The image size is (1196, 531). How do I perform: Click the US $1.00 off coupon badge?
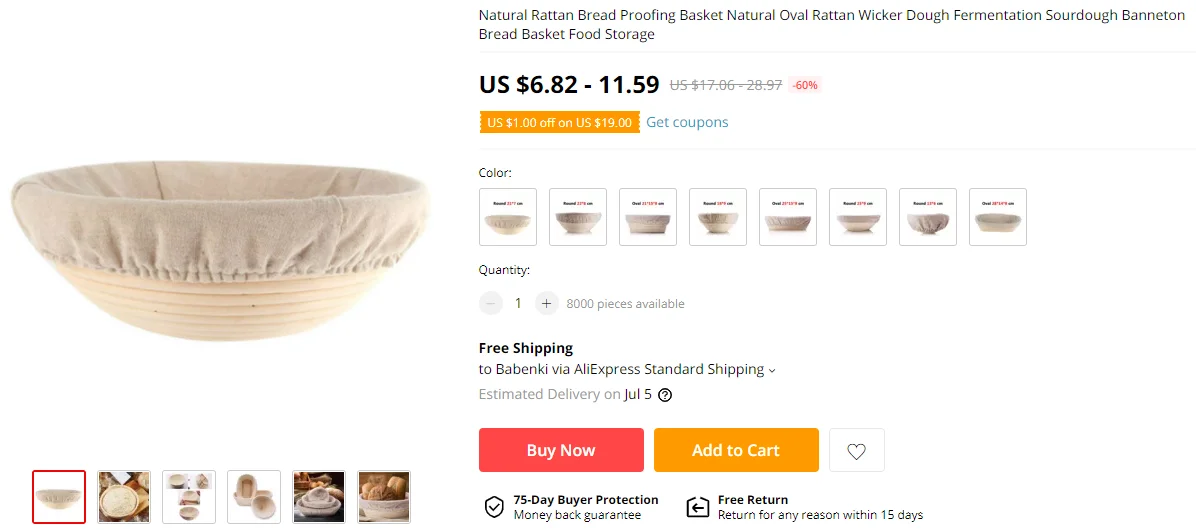[559, 122]
